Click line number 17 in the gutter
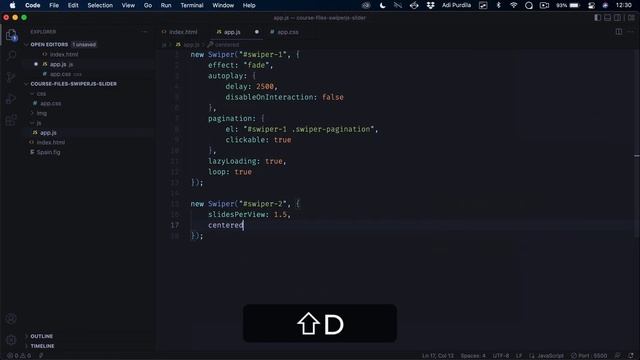Image resolution: width=640 pixels, height=360 pixels. tap(175, 225)
